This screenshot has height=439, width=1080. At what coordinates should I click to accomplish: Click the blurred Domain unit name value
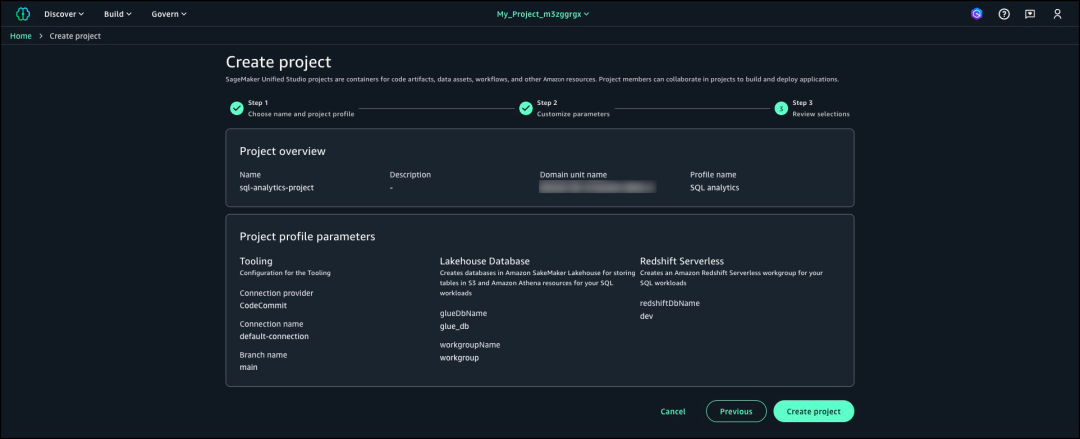coord(598,187)
